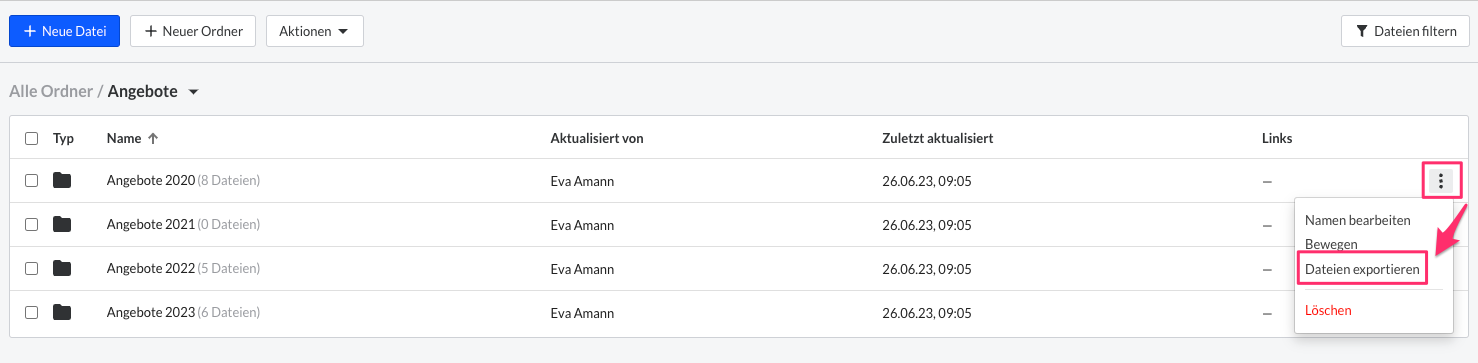Expand the Aktionen dropdown
1478x363 pixels.
[x=314, y=31]
